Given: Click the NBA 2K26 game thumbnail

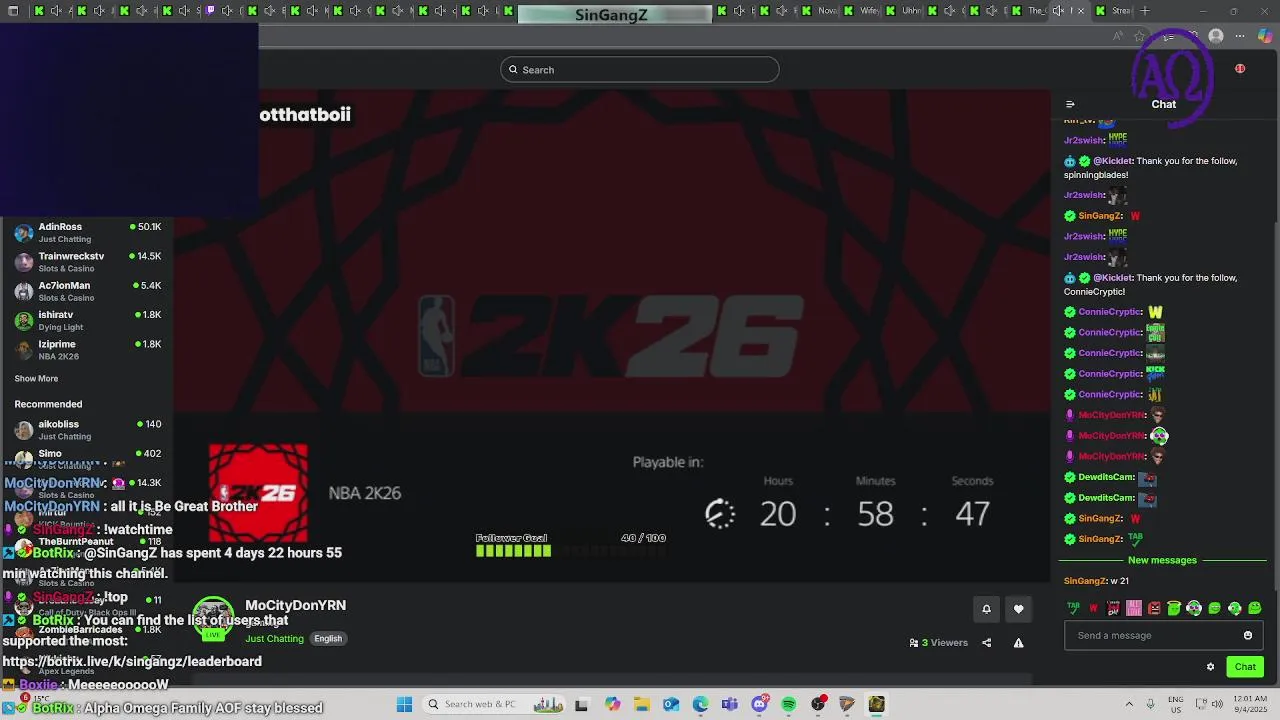Looking at the screenshot, I should (258, 493).
